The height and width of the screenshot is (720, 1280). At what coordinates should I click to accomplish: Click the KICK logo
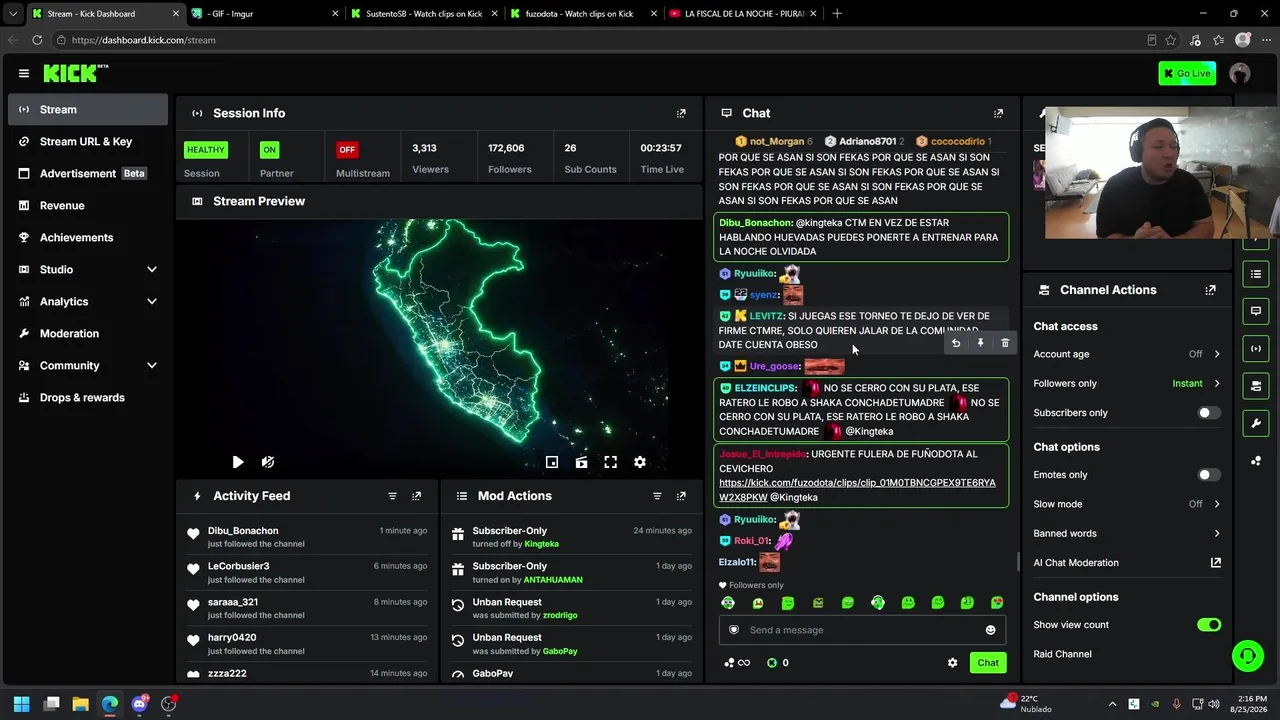pyautogui.click(x=75, y=73)
